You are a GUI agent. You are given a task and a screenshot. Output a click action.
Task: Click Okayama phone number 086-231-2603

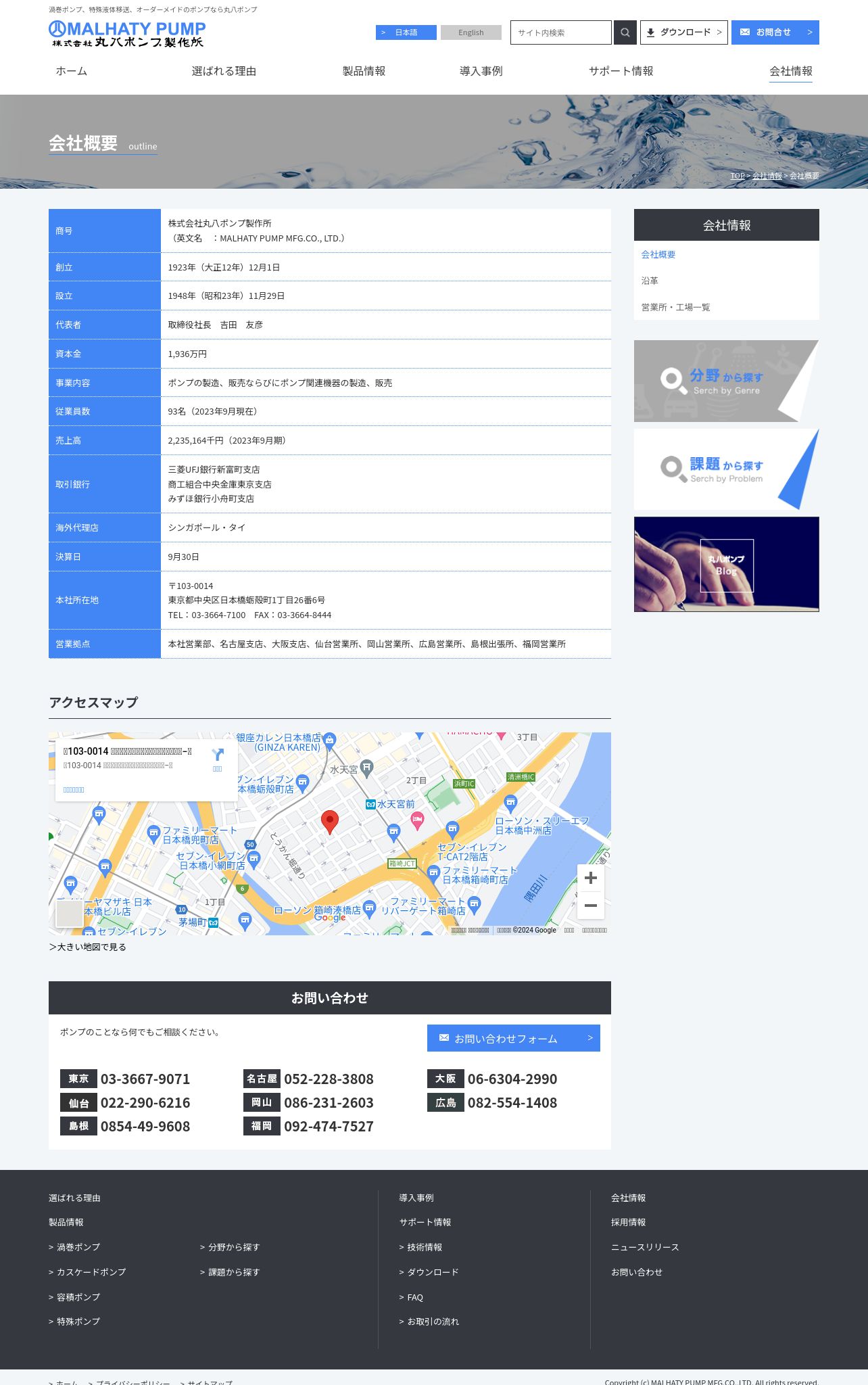tap(329, 1102)
